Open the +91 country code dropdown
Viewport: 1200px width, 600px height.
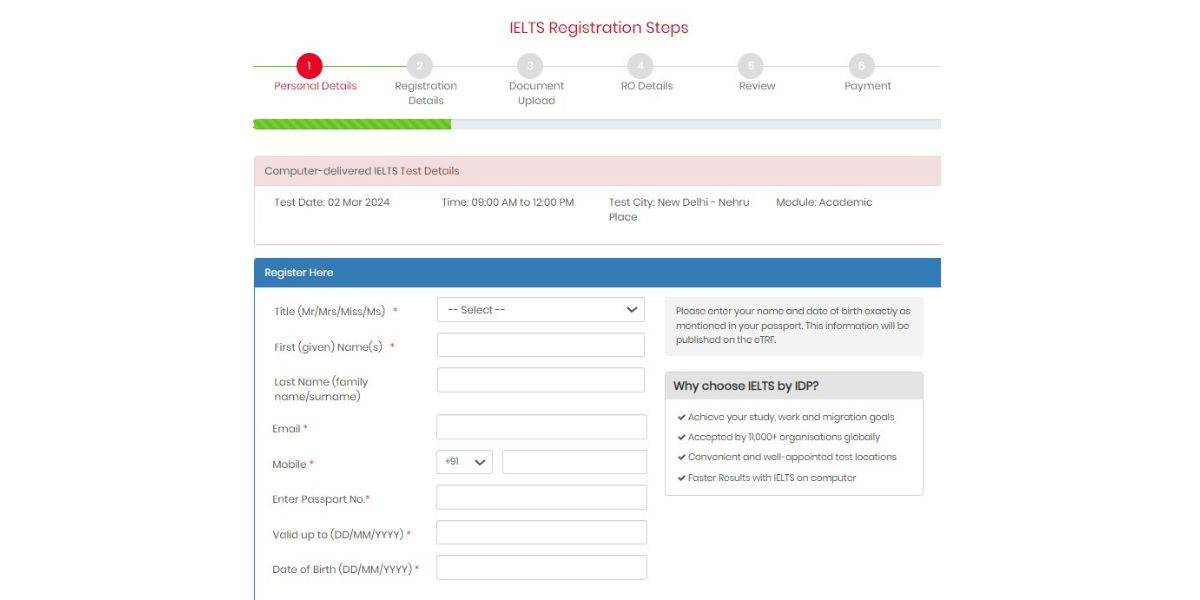tap(462, 462)
